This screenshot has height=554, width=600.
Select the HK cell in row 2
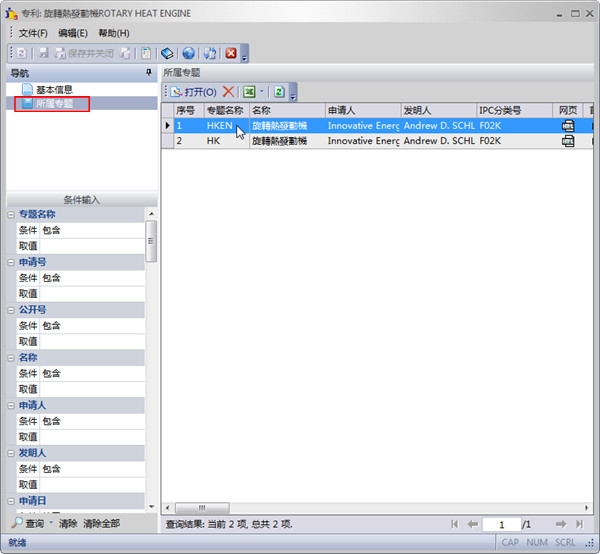(x=227, y=141)
